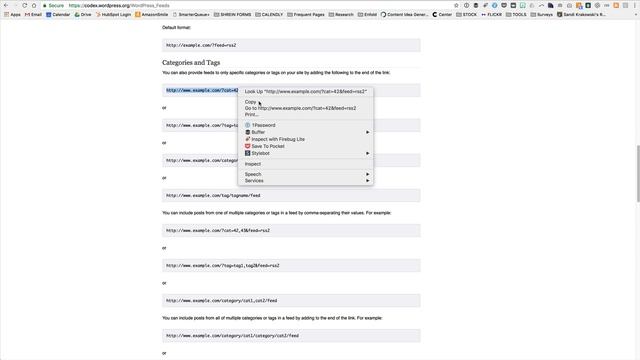Open the Stylebot submenu in context menu
The image size is (640, 360).
(305, 153)
